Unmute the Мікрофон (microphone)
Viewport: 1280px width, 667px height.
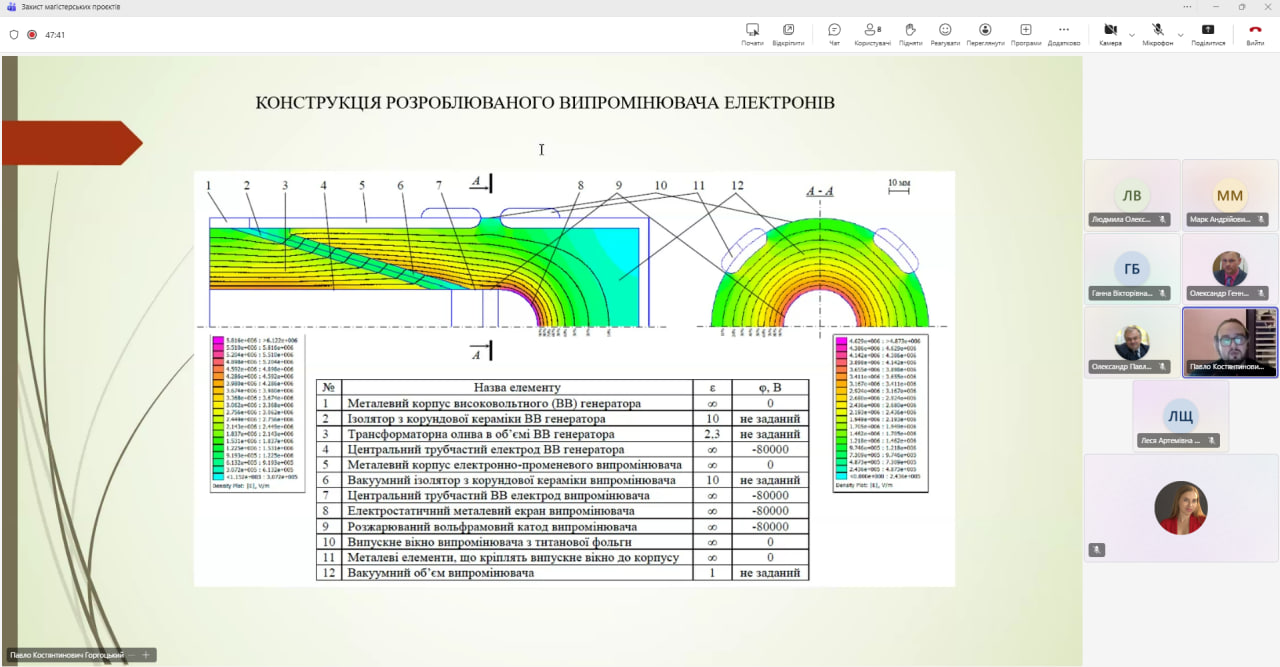click(1157, 34)
